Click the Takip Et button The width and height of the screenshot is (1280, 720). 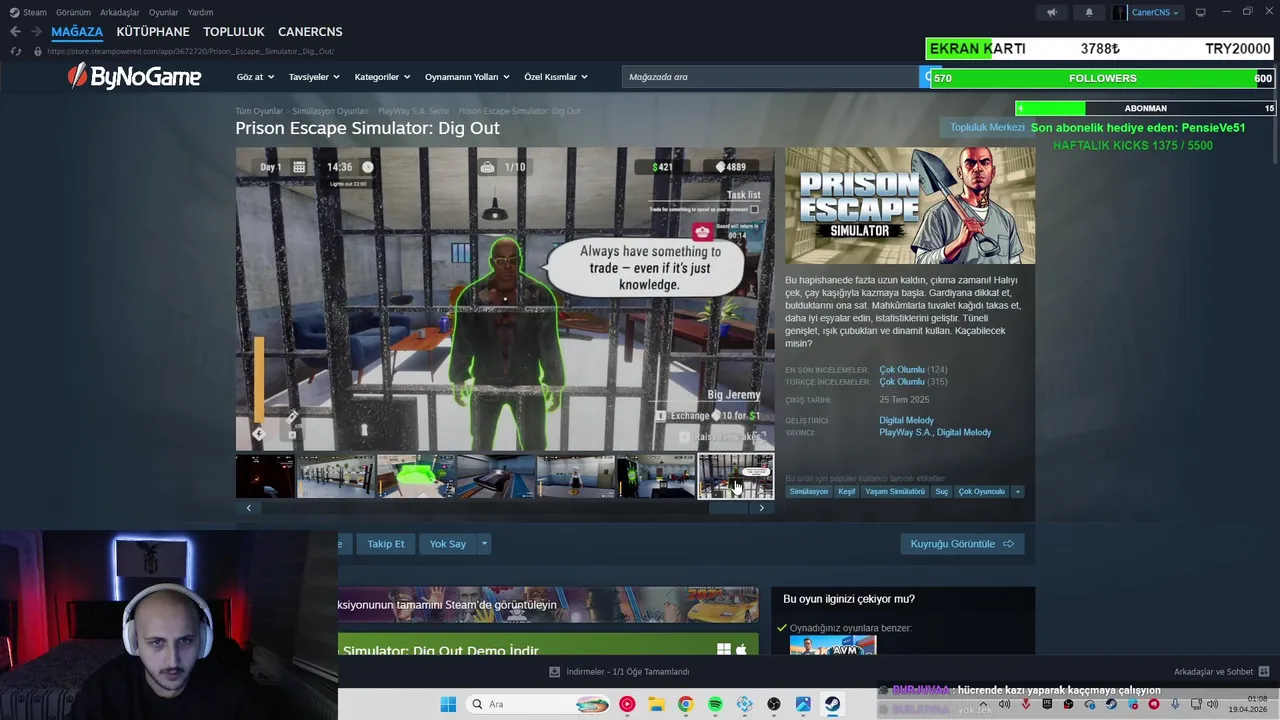pos(386,544)
